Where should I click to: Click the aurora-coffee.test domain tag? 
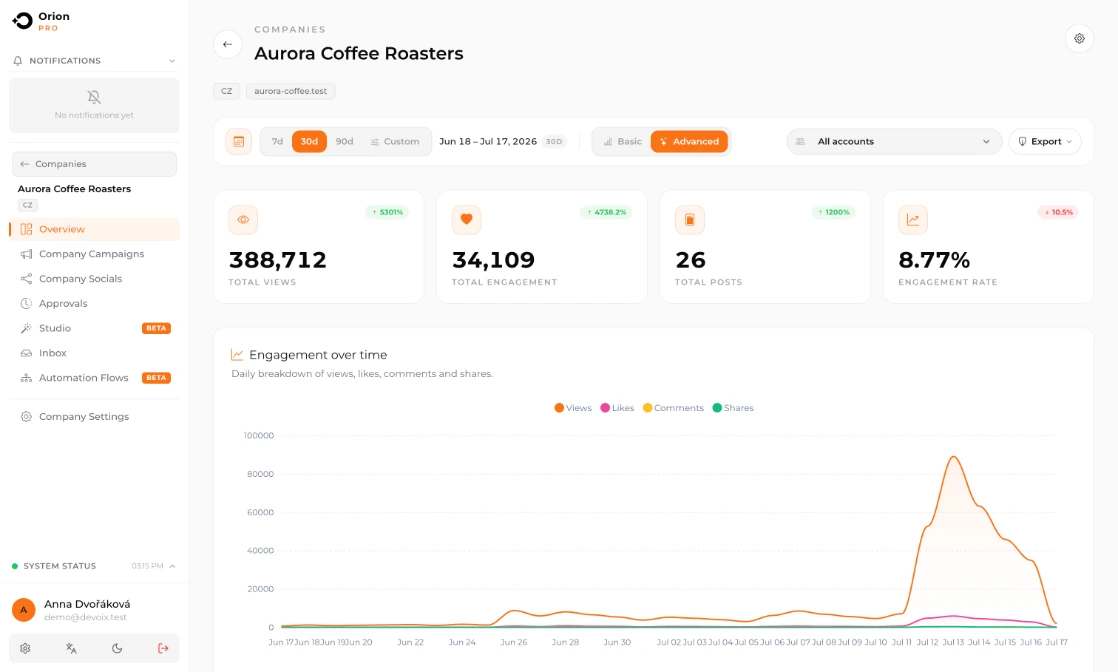[x=290, y=91]
